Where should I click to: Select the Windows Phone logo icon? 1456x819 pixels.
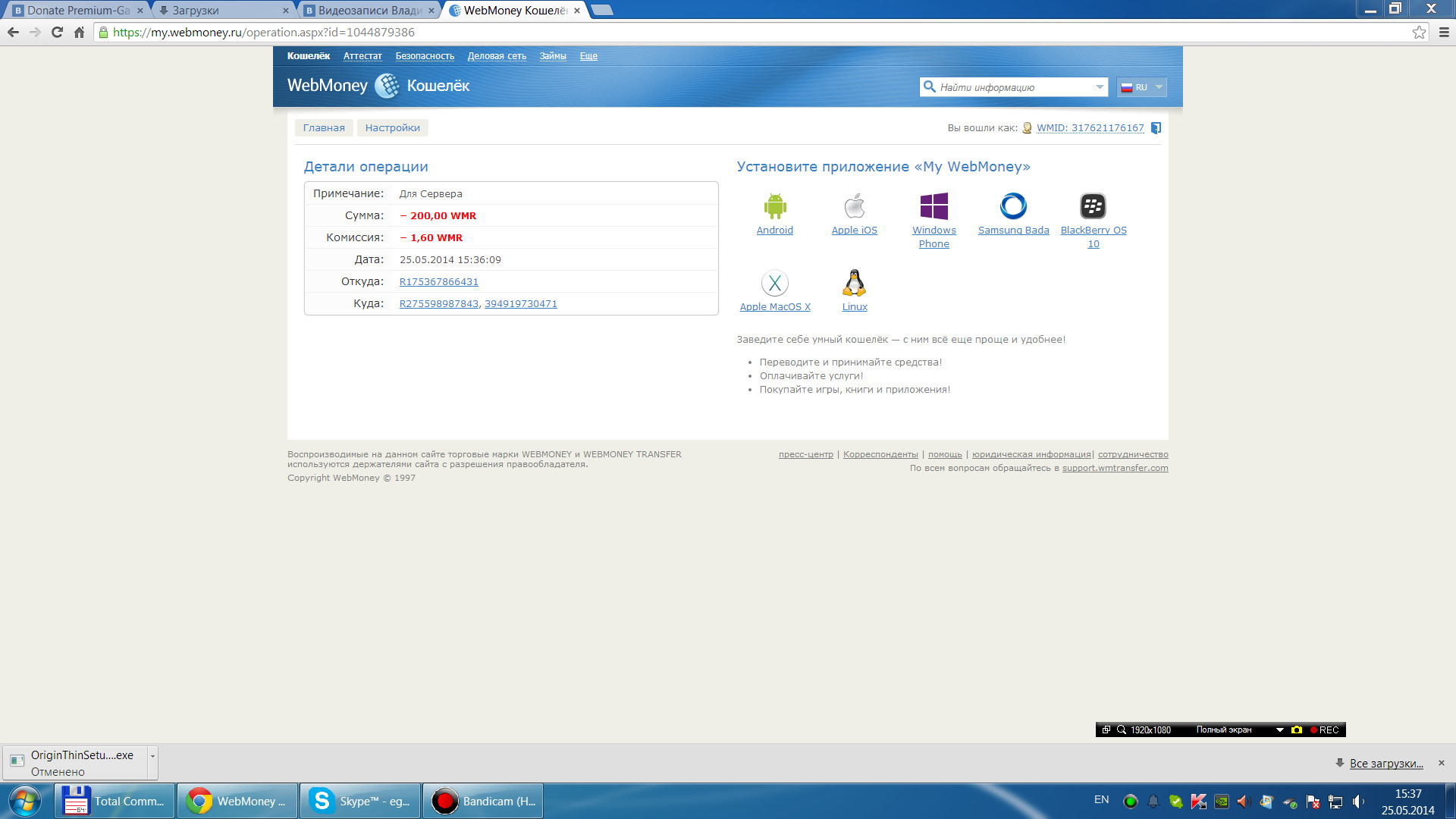coord(934,206)
